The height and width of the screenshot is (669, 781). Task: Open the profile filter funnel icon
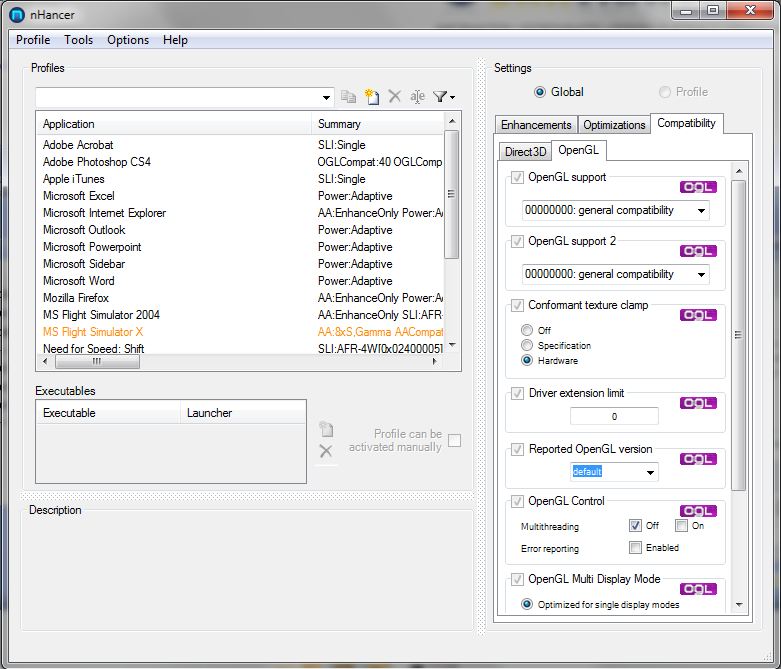click(443, 97)
